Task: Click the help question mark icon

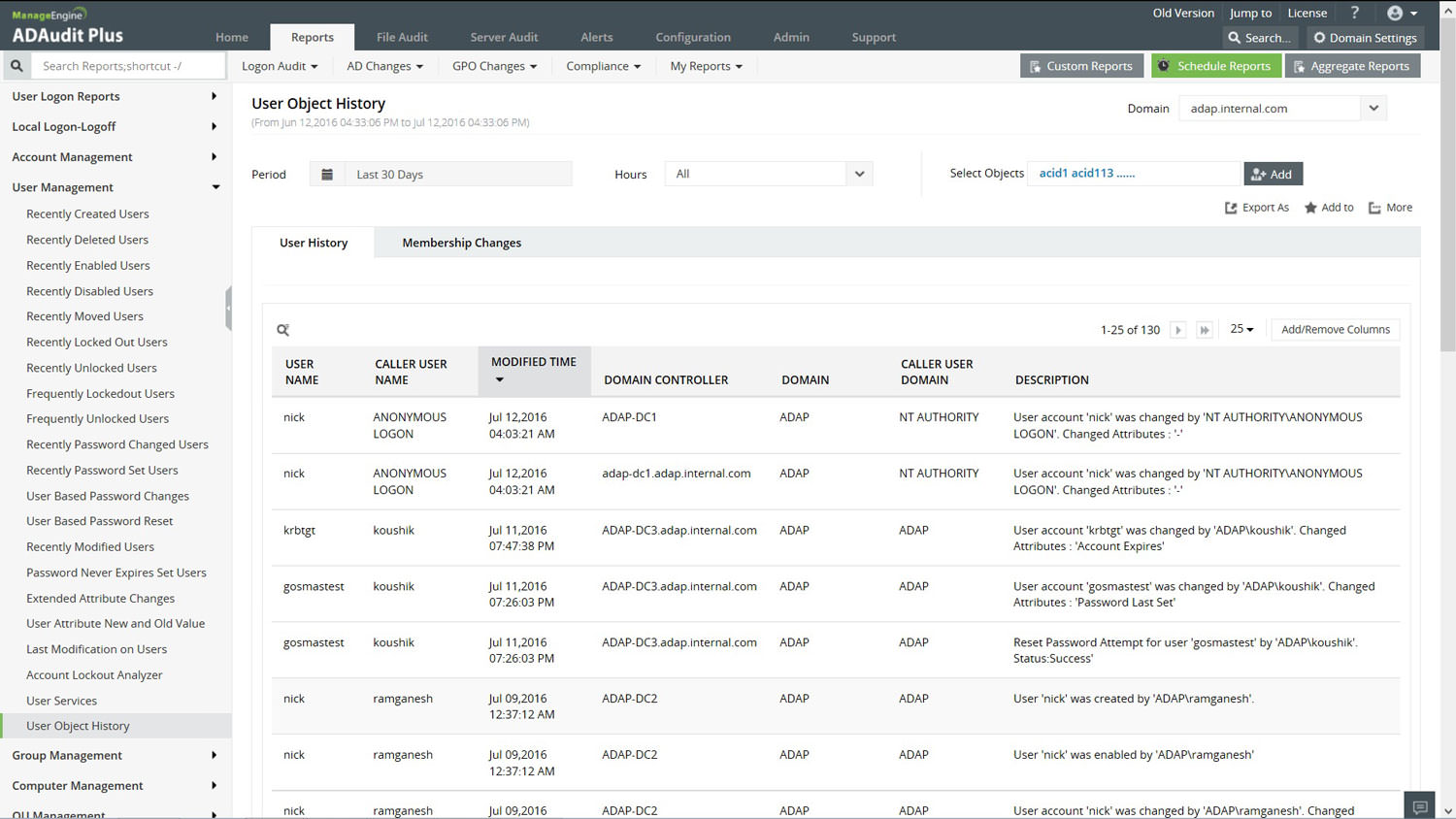Action: pos(1355,13)
